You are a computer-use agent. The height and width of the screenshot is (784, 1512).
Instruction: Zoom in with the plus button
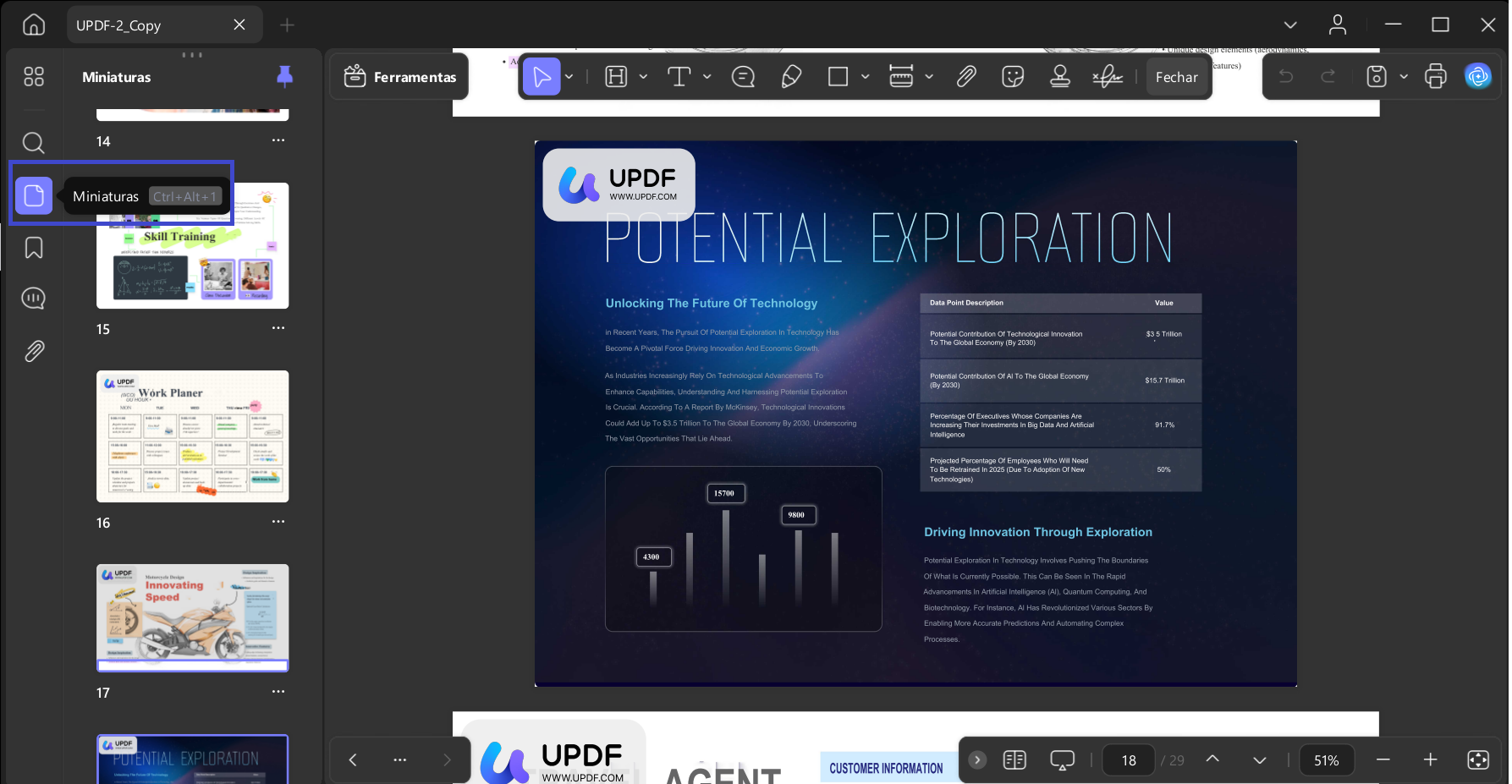[1430, 759]
